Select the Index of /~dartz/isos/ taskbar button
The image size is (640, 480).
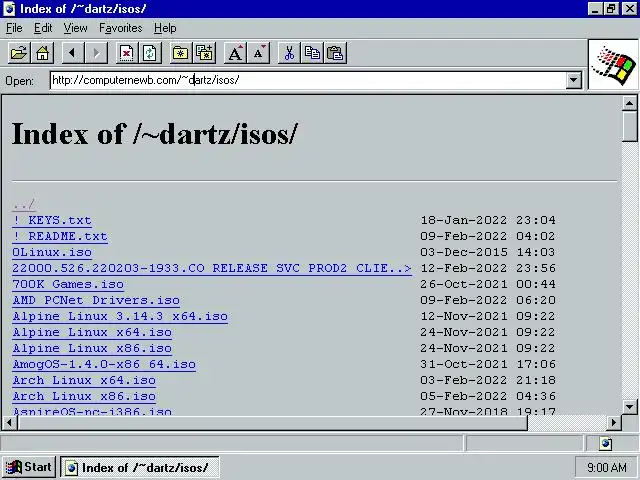click(x=140, y=467)
